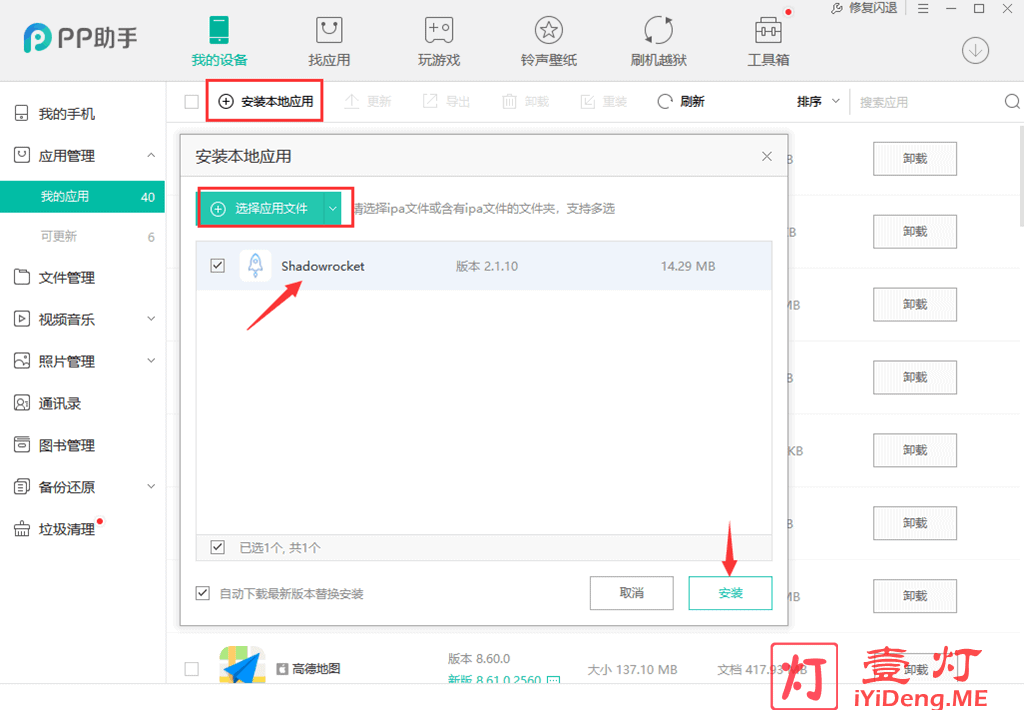The width and height of the screenshot is (1024, 710).
Task: Click the PP助手 logo
Action: click(x=80, y=38)
